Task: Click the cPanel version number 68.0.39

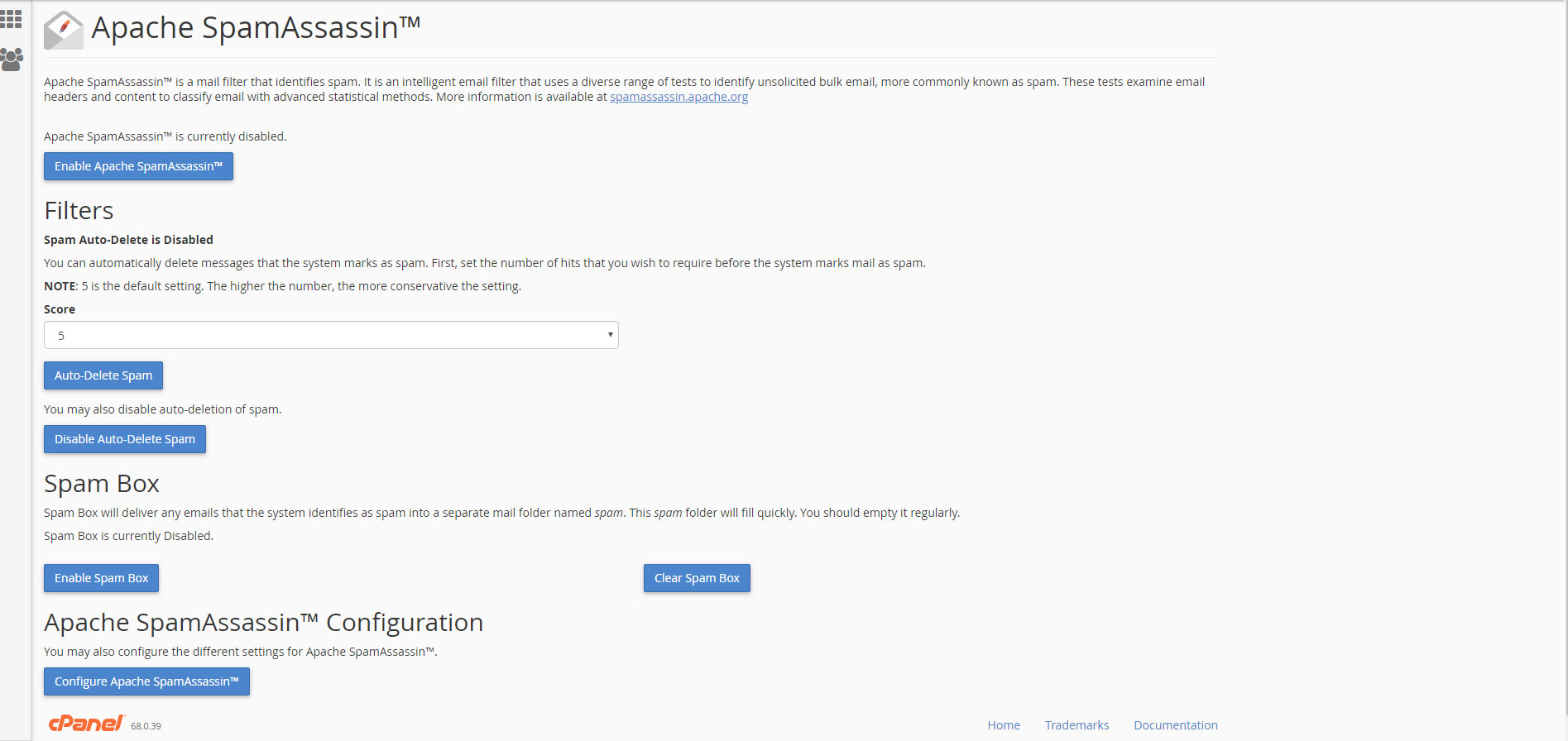Action: [x=146, y=726]
